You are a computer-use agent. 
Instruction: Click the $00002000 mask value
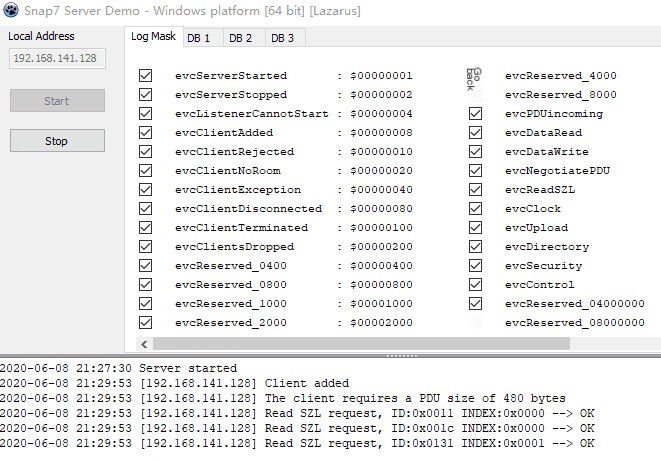pyautogui.click(x=381, y=323)
